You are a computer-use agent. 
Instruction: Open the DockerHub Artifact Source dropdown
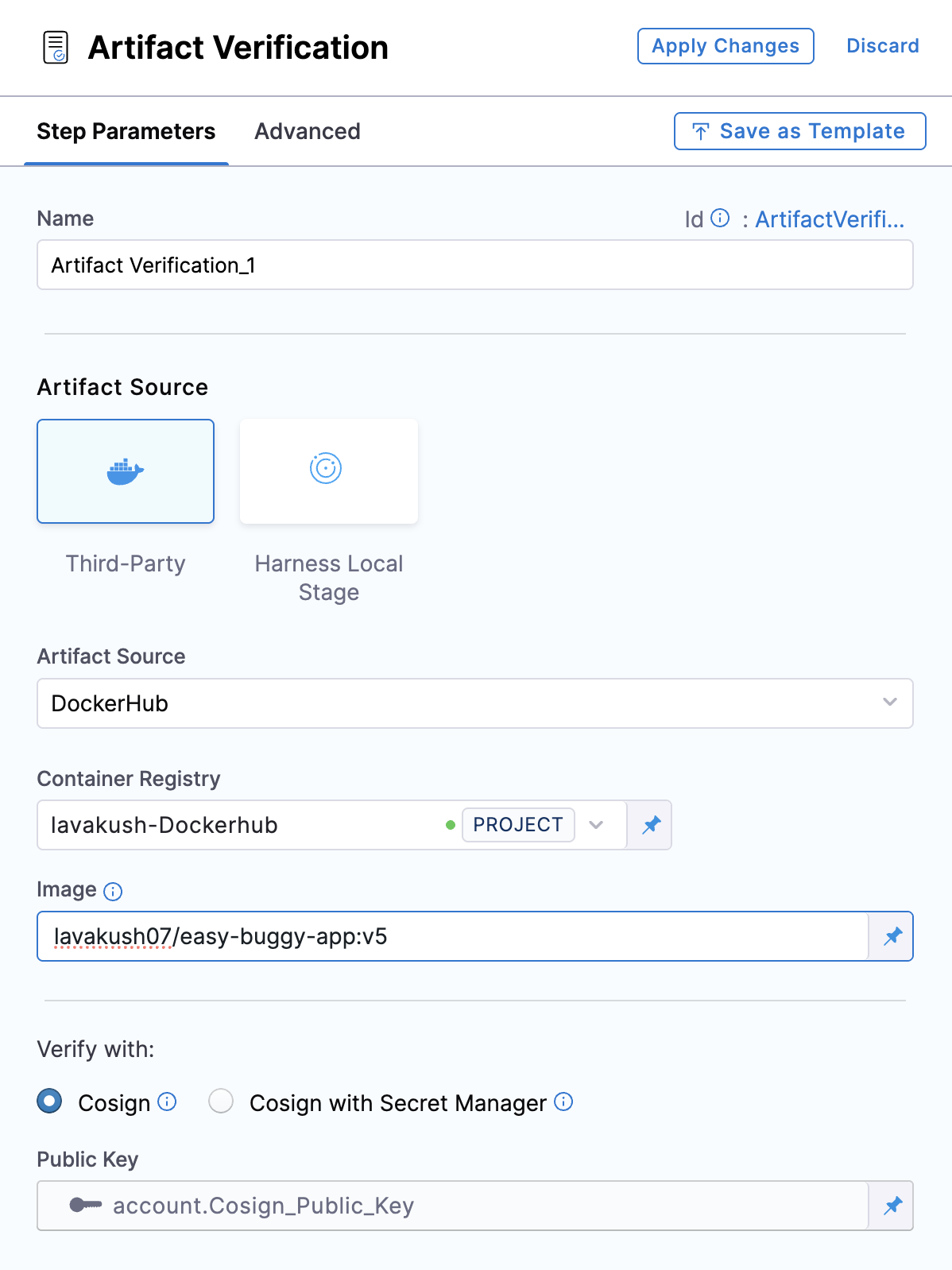point(474,703)
